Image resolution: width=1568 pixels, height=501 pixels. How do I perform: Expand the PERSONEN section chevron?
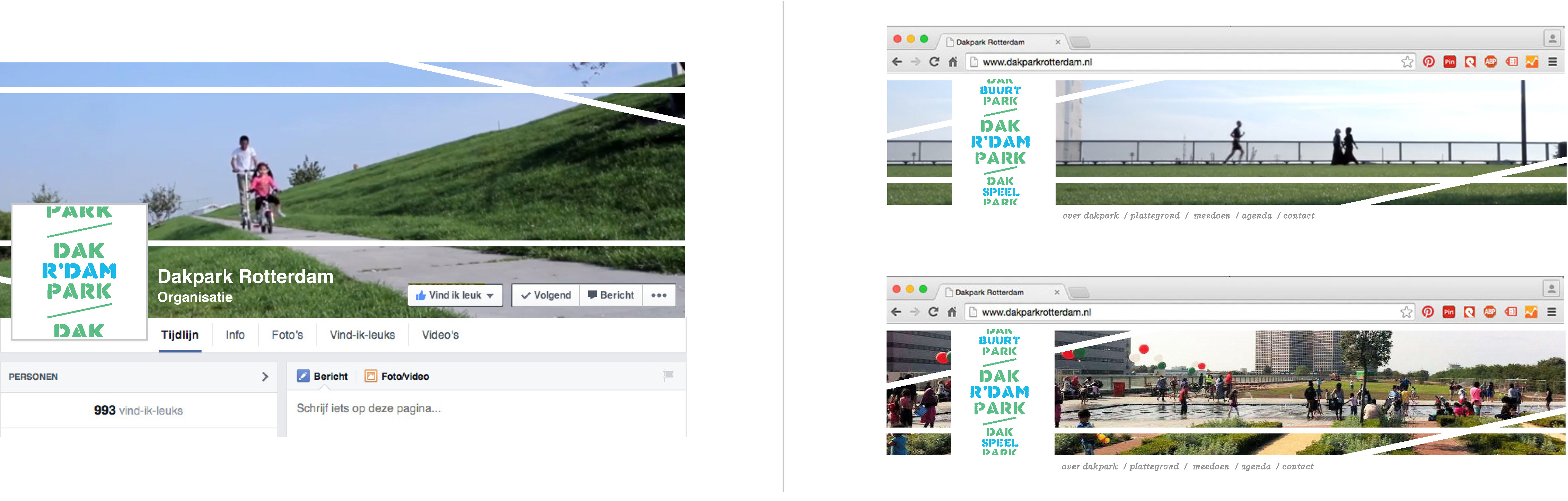tap(265, 376)
